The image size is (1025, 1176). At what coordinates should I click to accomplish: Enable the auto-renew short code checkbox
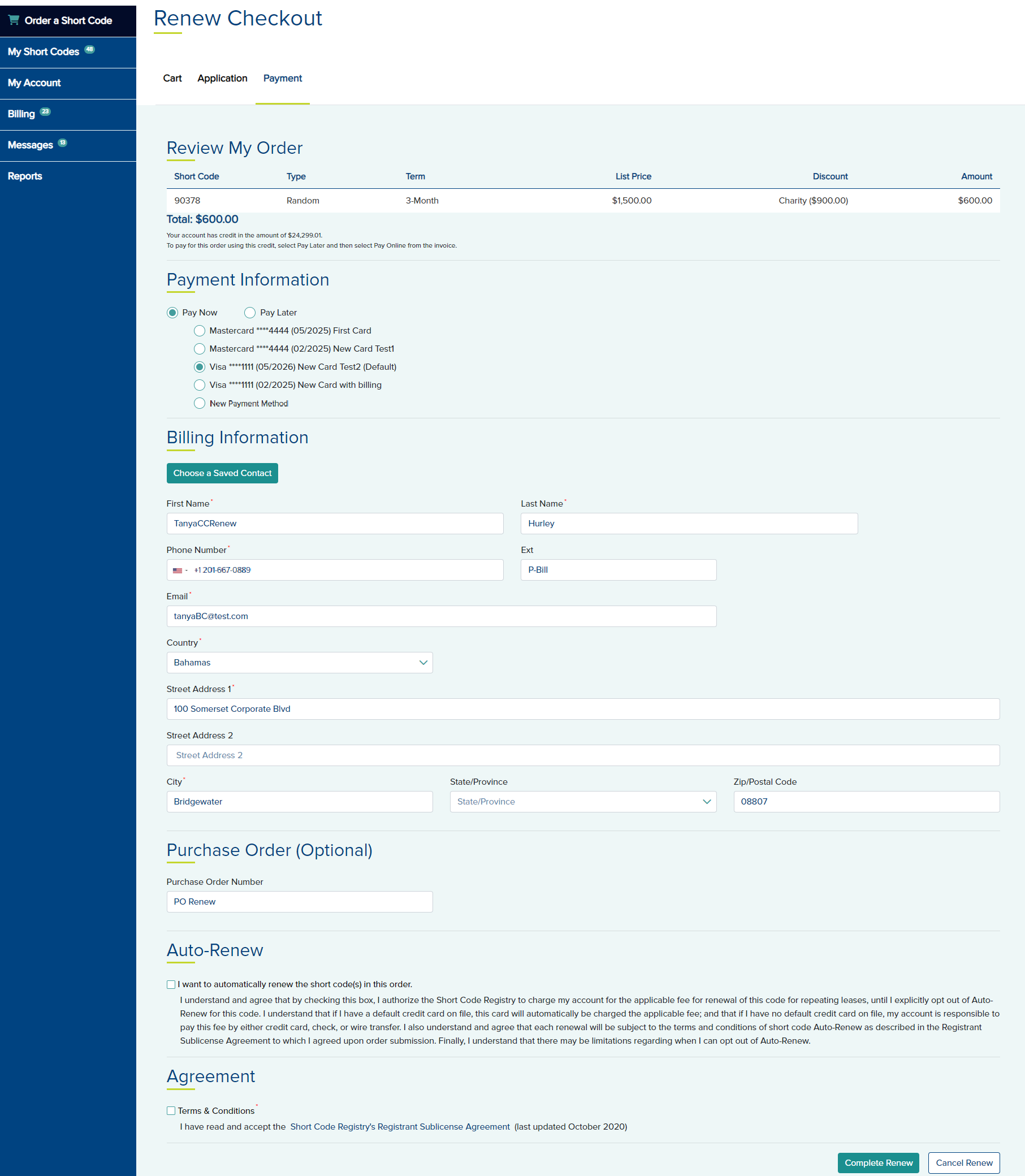tap(171, 984)
